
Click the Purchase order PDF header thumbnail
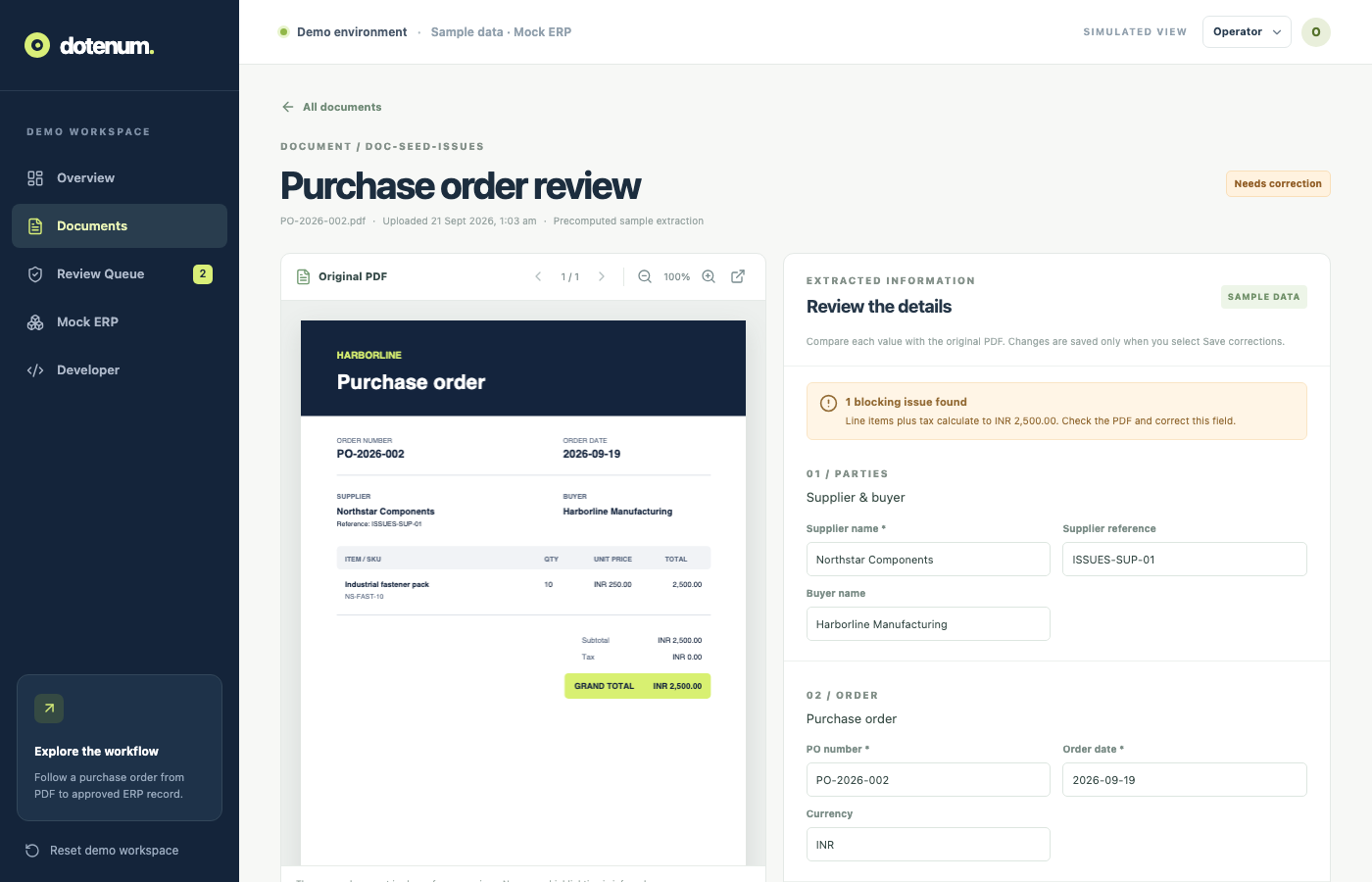tap(523, 368)
